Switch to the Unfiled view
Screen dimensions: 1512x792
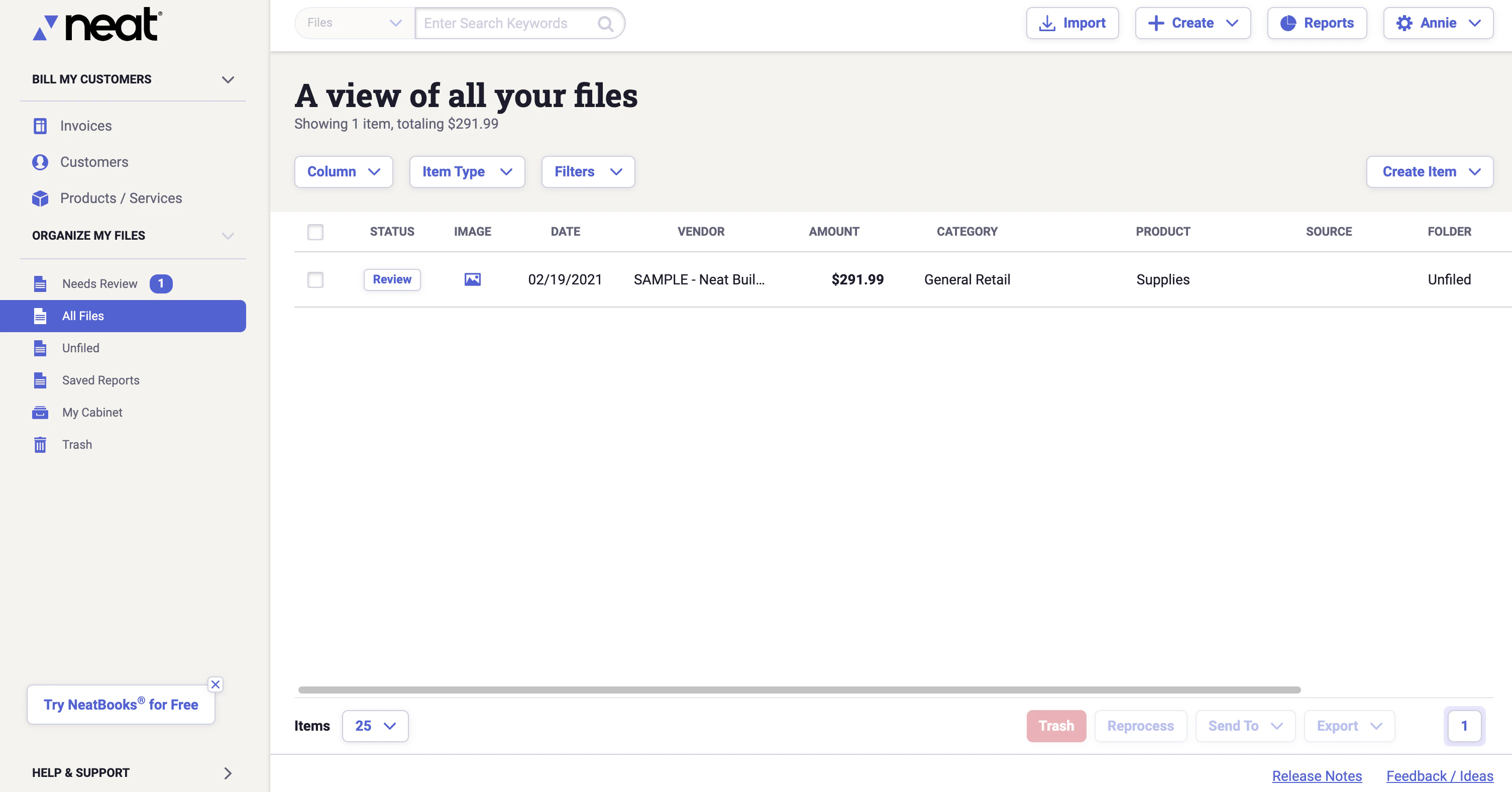80,348
